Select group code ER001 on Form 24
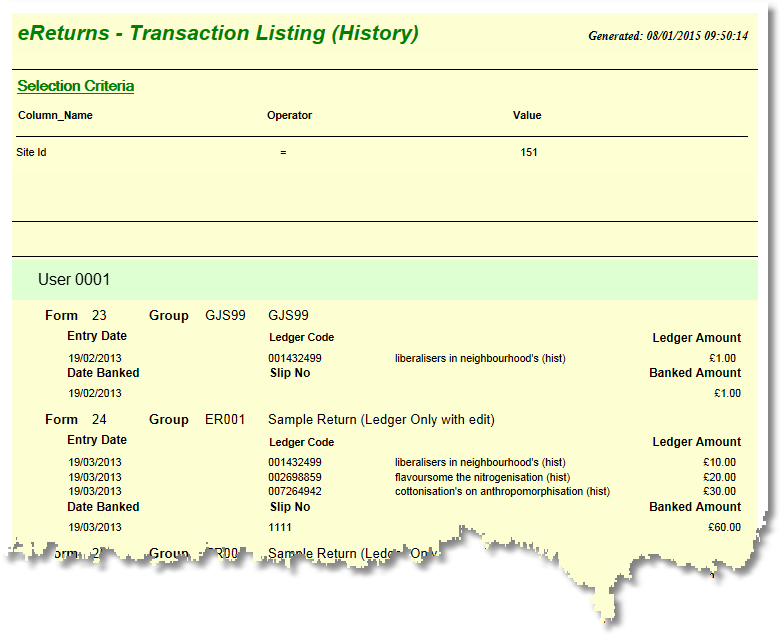 click(225, 420)
